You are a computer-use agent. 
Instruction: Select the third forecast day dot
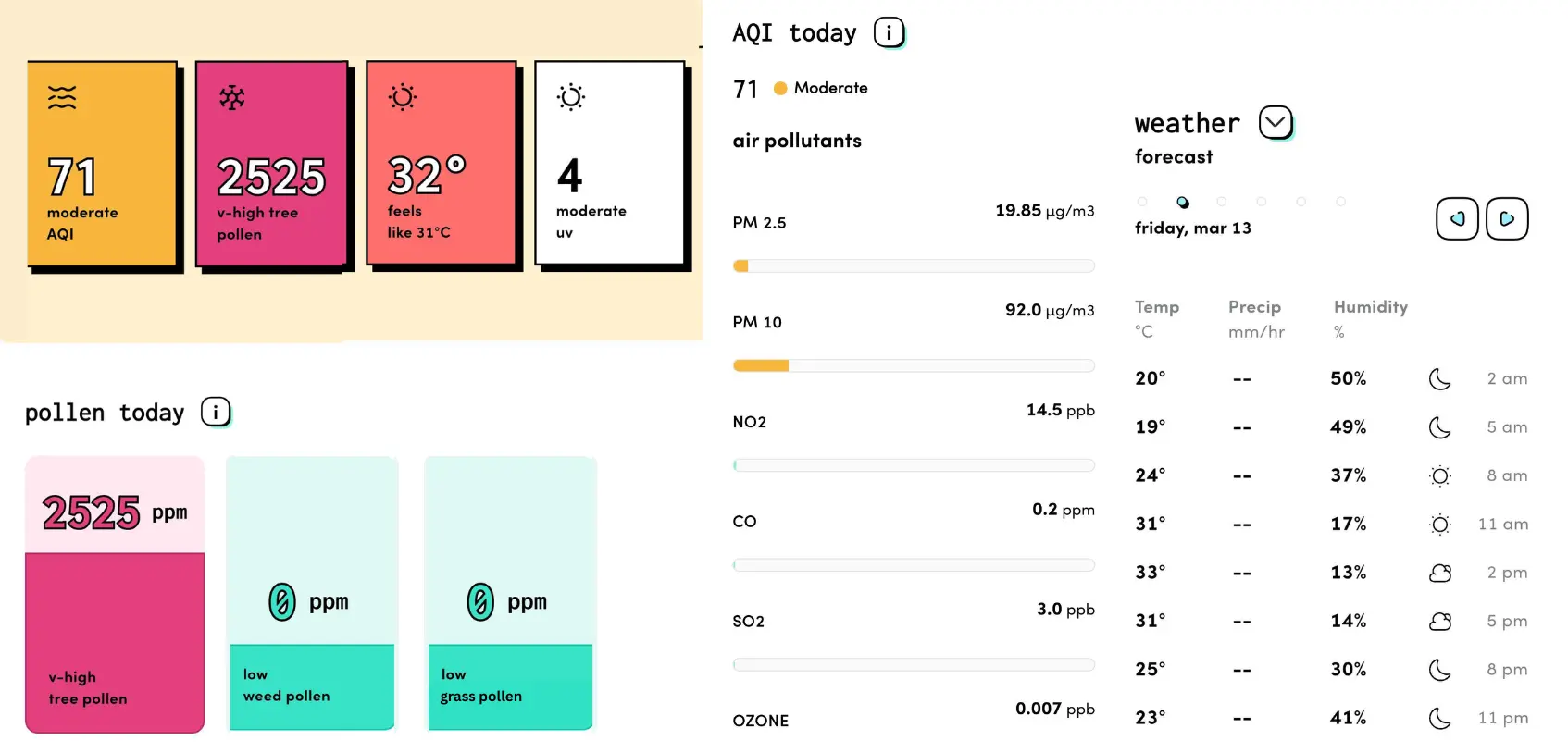1222,202
